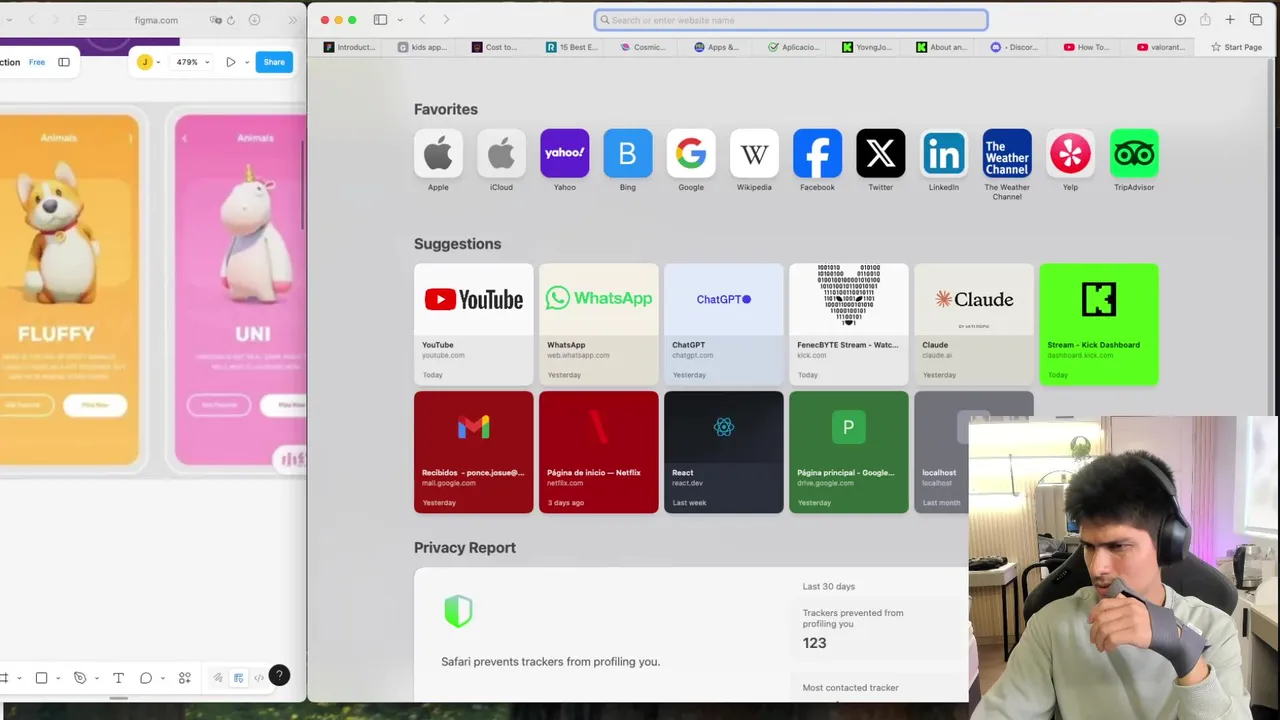Select the Comment tool in Figma

(x=146, y=678)
